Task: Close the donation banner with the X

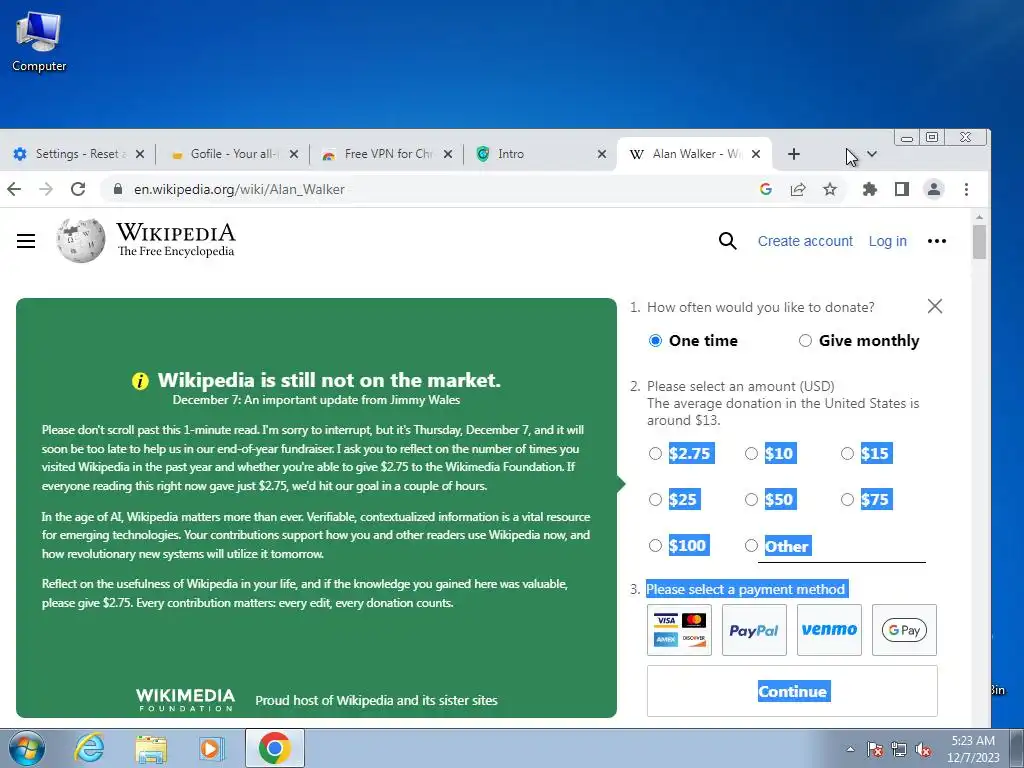Action: 935,306
